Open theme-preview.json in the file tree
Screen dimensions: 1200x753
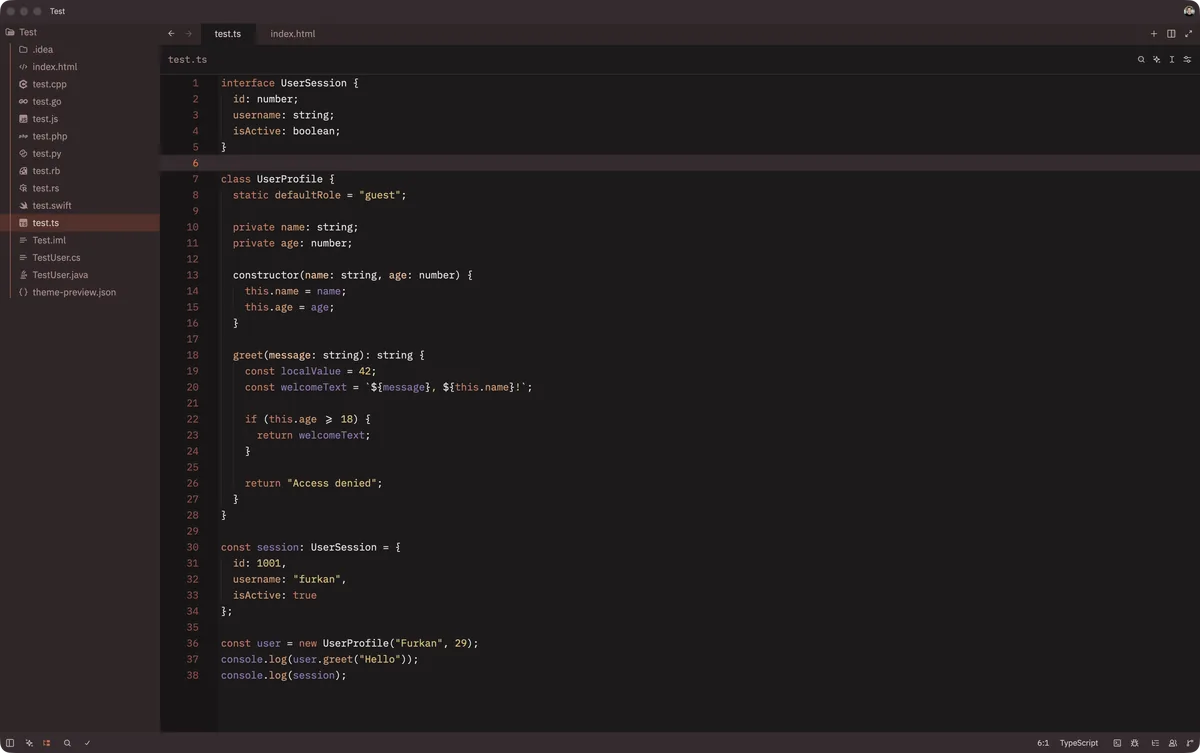[80, 292]
